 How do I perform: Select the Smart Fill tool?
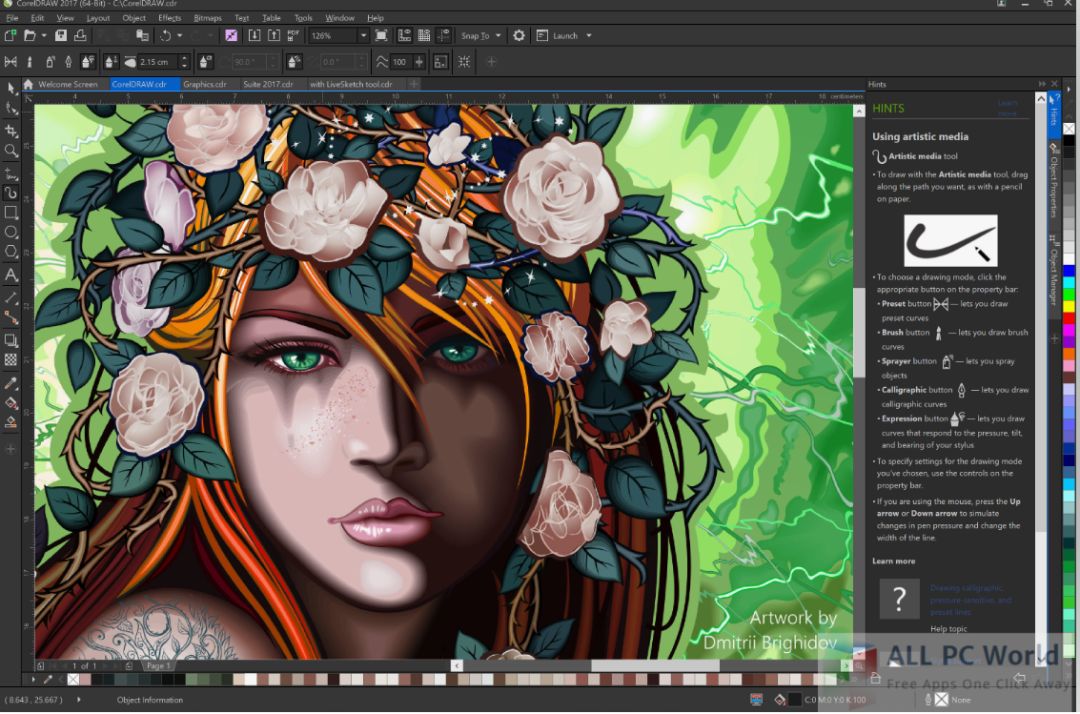11,423
